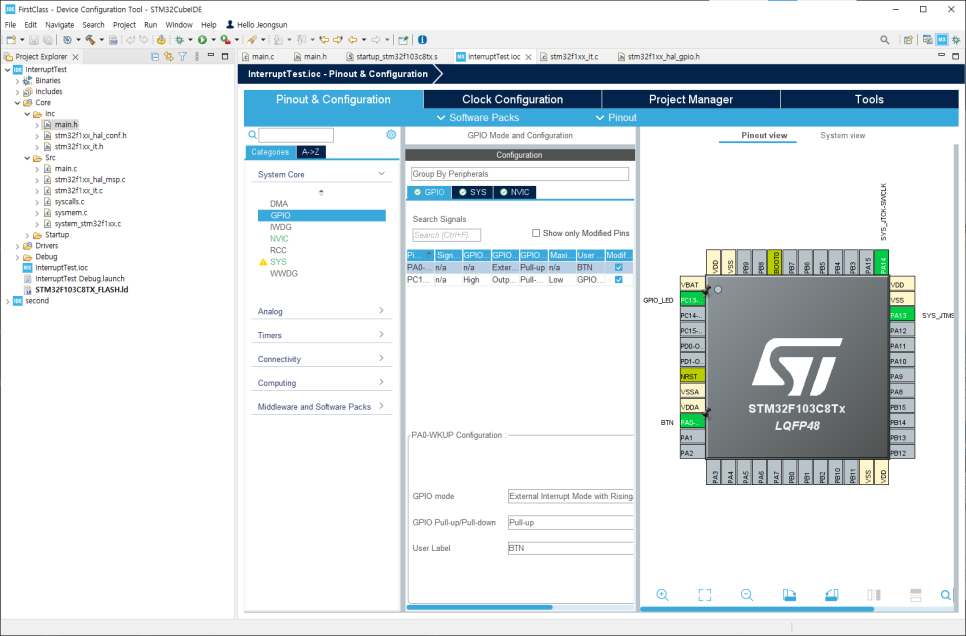
Task: Toggle Modified checkbox for PA0 row
Action: pos(619,267)
